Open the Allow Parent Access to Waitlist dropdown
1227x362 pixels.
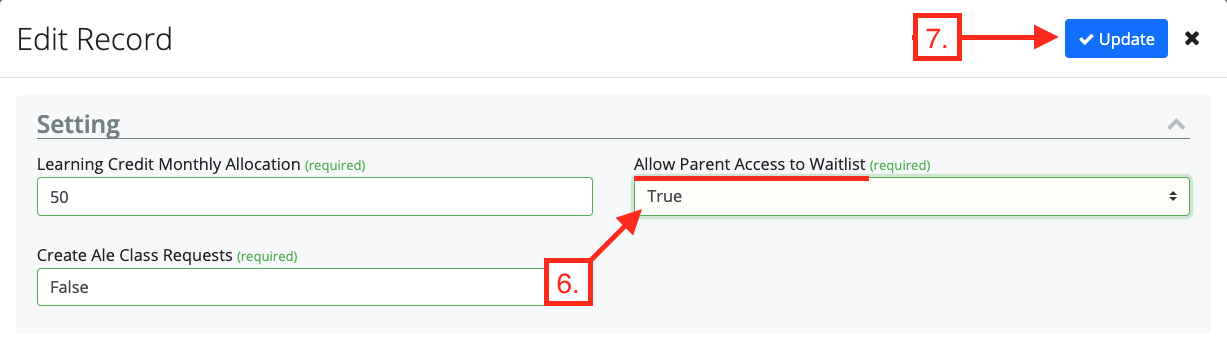tap(912, 197)
